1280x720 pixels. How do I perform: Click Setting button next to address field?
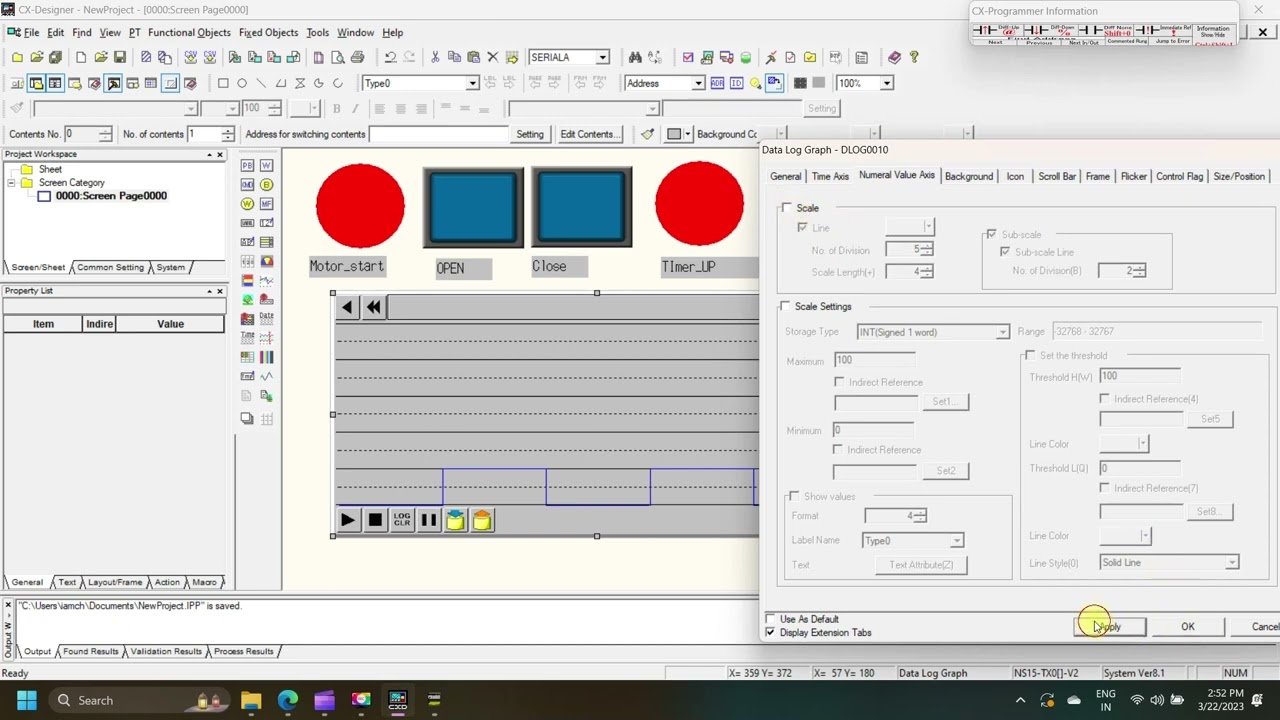[x=530, y=134]
